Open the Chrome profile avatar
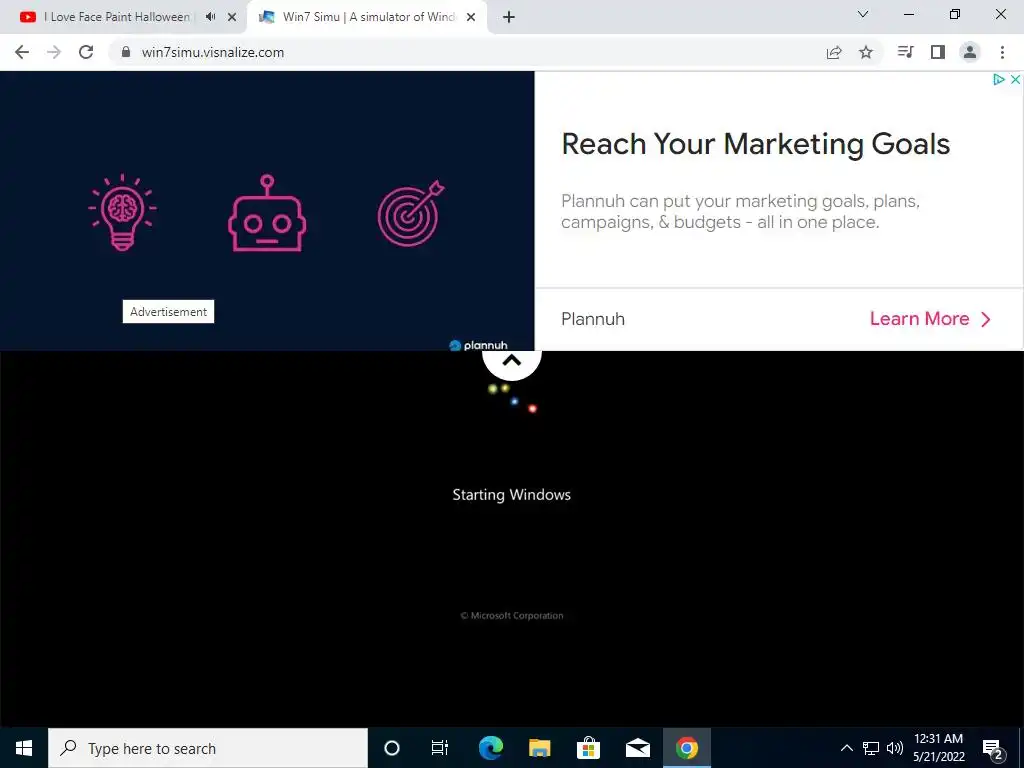 pyautogui.click(x=970, y=52)
